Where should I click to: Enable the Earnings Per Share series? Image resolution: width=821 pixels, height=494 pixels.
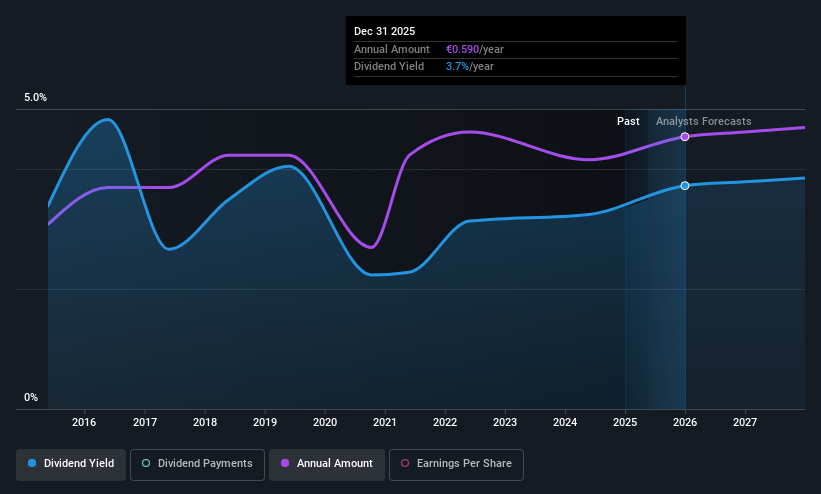pyautogui.click(x=456, y=464)
